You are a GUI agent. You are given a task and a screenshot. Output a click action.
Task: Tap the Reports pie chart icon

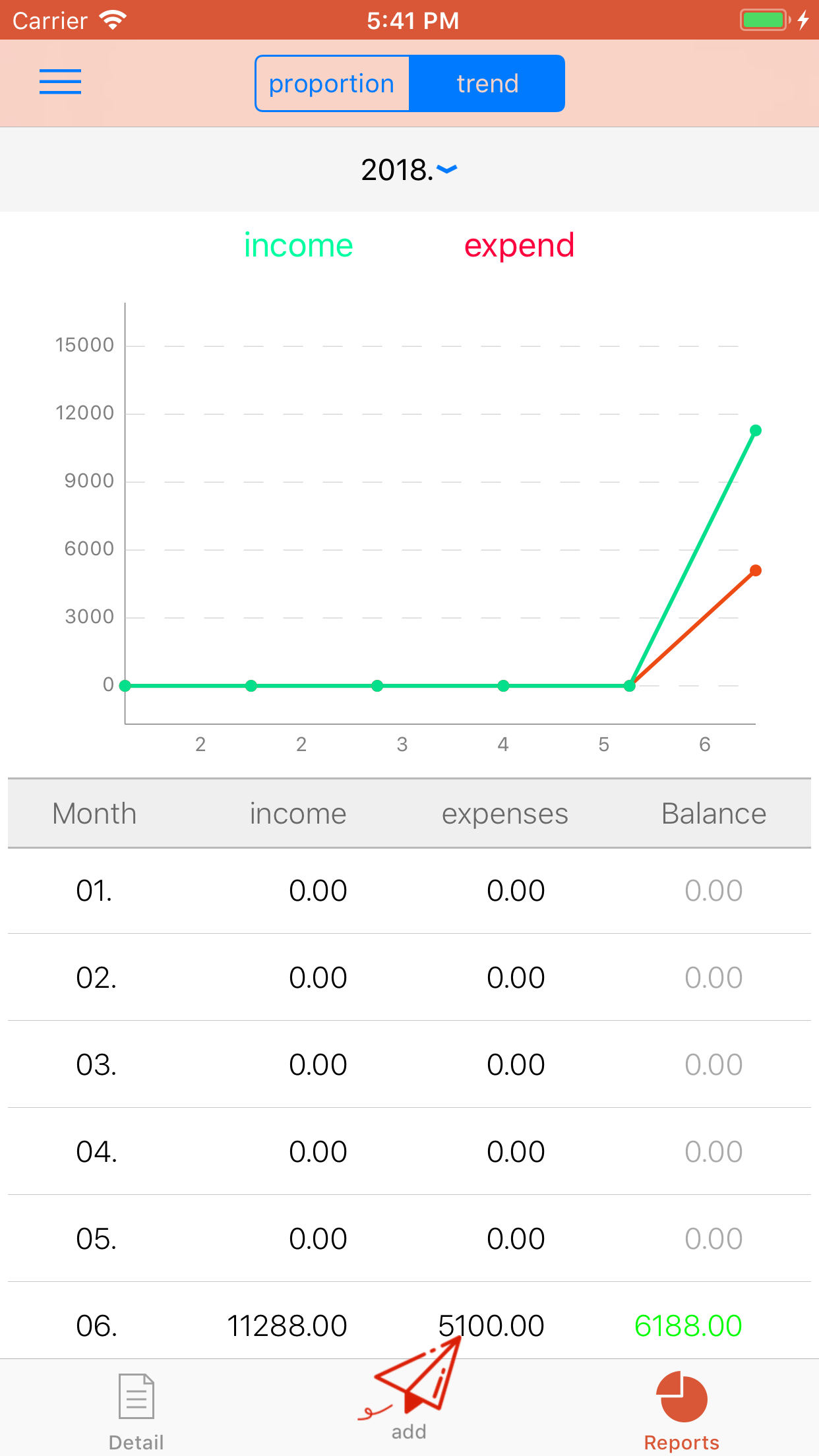[x=681, y=1396]
